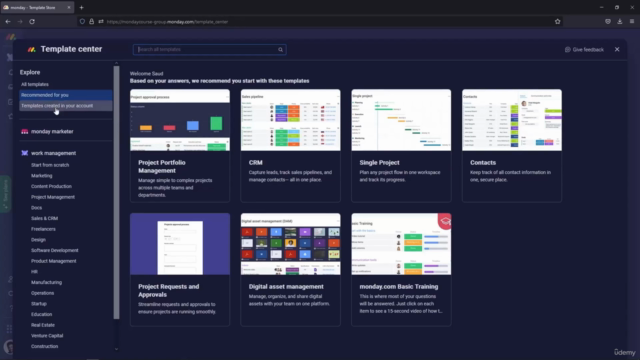Open the work management category
Viewport: 640px width, 360px height.
(53, 153)
